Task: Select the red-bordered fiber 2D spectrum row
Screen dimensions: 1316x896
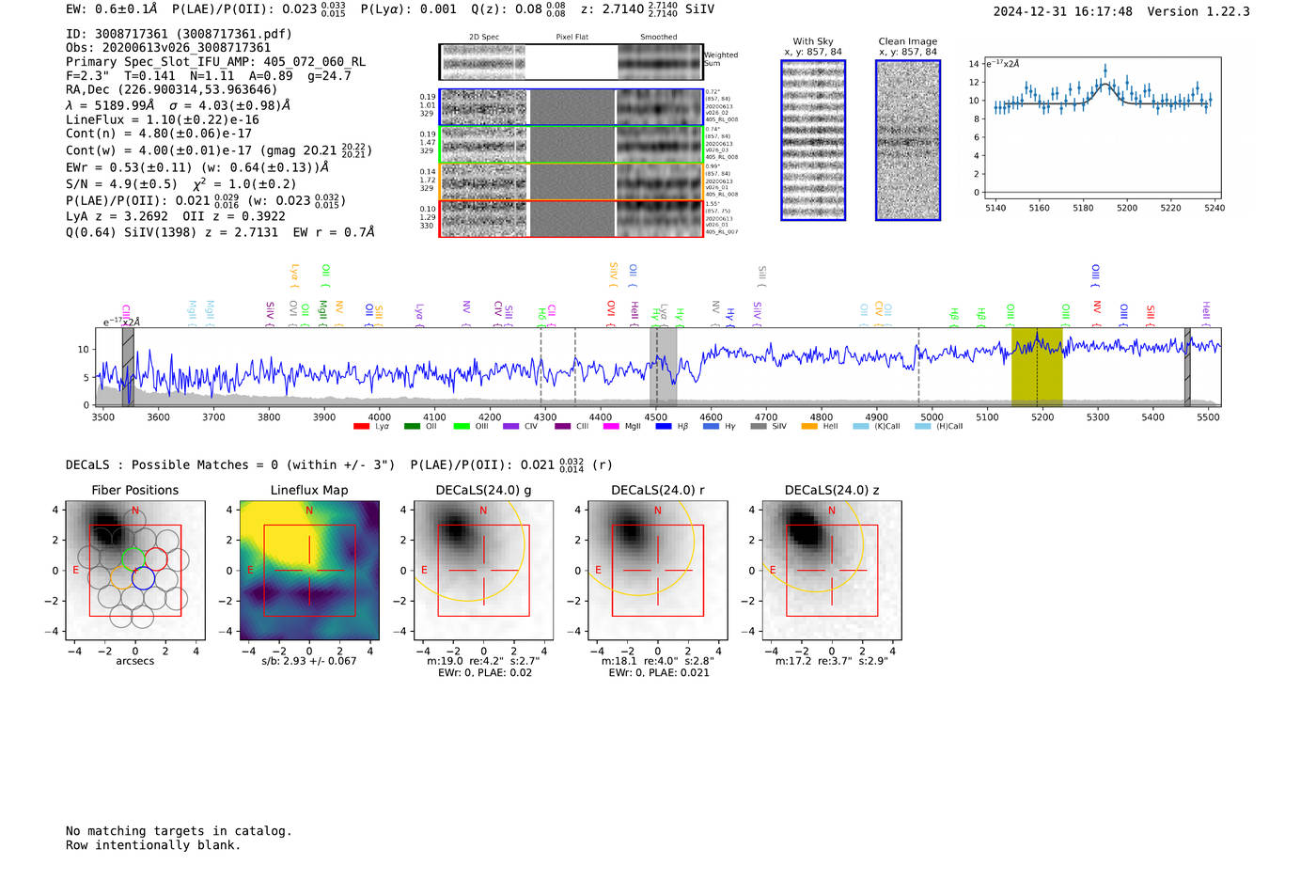Action: click(571, 218)
